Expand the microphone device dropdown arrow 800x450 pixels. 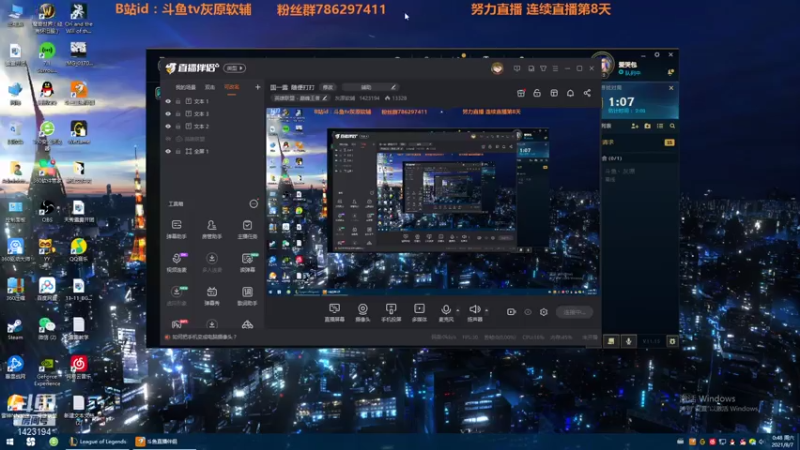pyautogui.click(x=458, y=310)
